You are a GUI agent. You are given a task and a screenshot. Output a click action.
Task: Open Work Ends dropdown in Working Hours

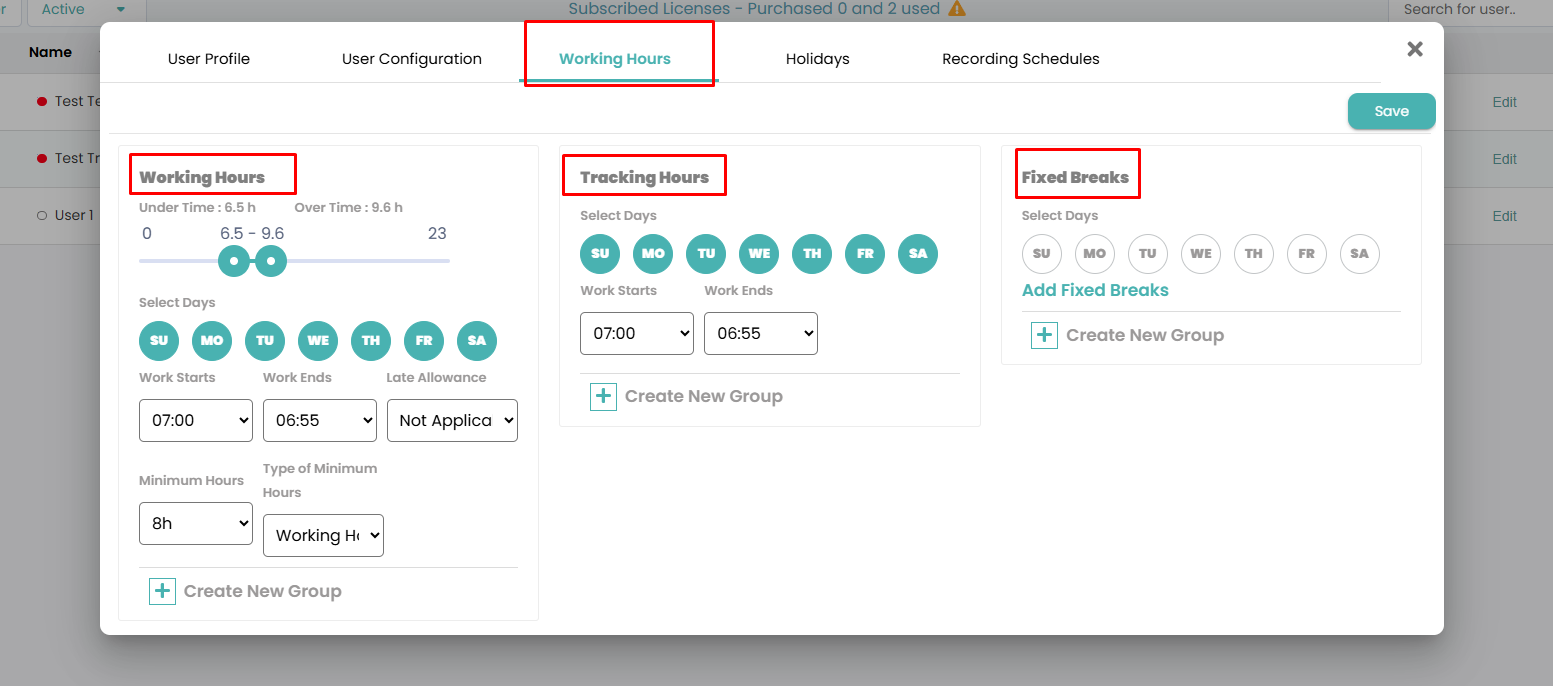(320, 420)
